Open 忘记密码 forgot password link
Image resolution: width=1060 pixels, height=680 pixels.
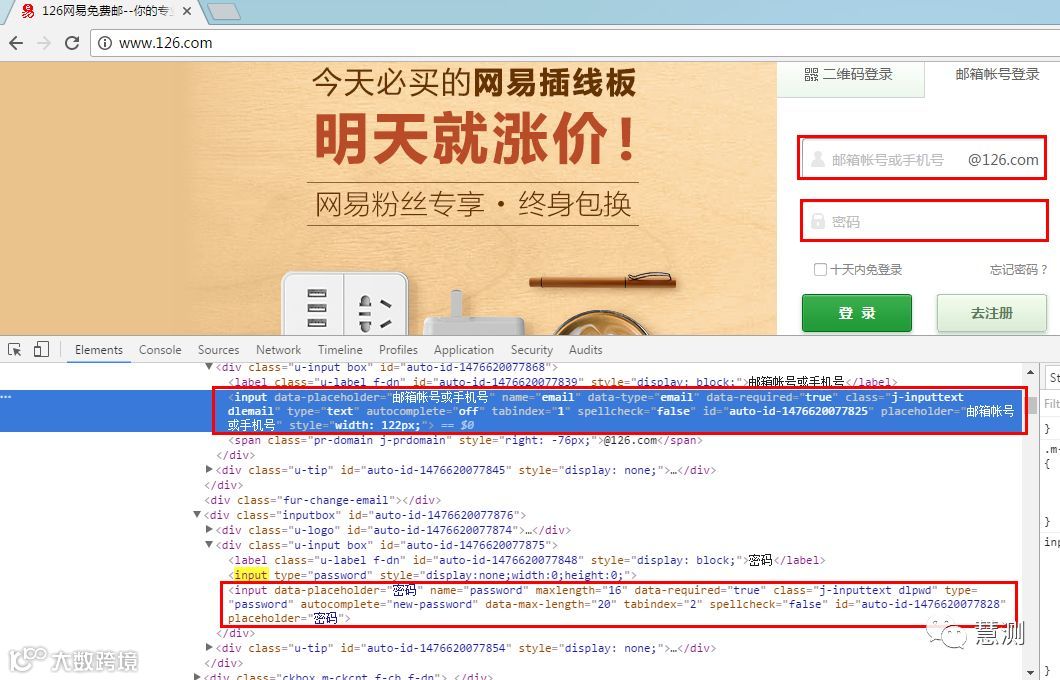click(1018, 269)
